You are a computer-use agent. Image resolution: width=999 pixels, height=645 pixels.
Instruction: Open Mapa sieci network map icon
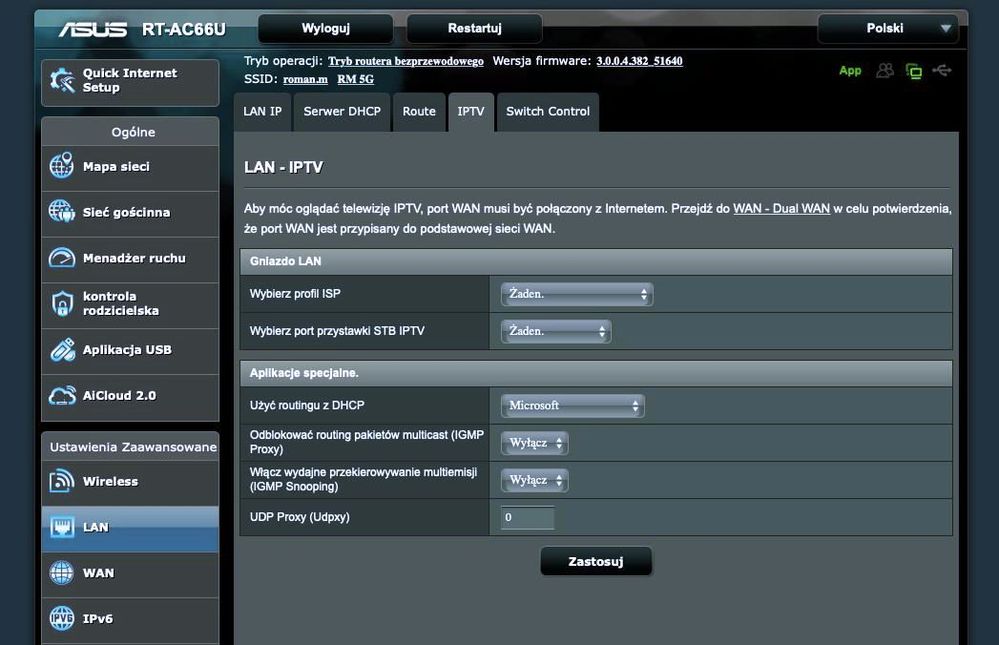pyautogui.click(x=62, y=167)
